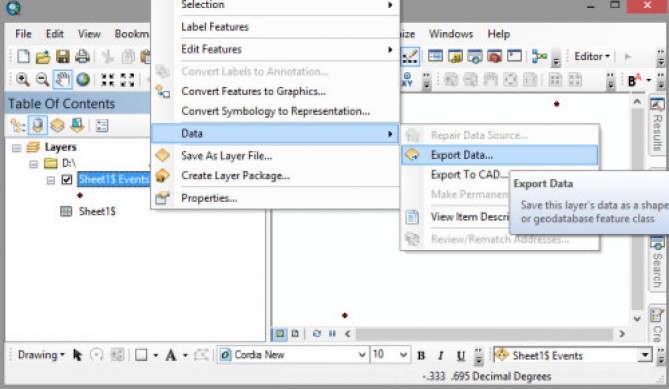The height and width of the screenshot is (389, 669).
Task: Collapse the Layers tree node
Action: (16, 148)
